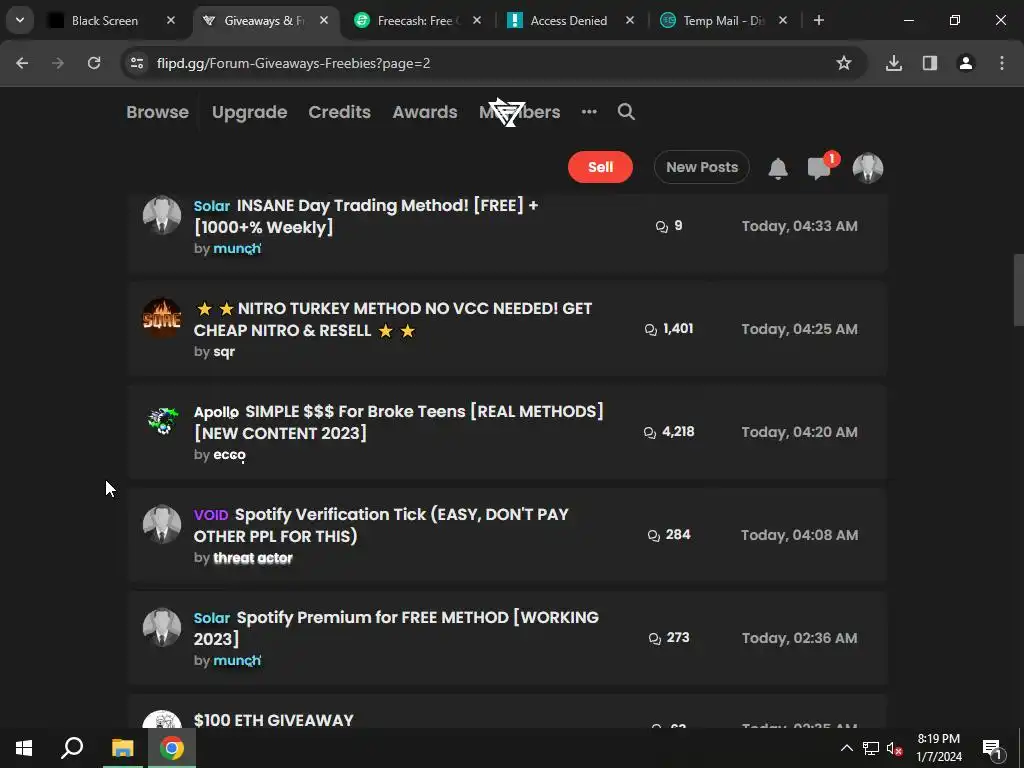Click the 4,218 replies count
Screen dimensions: 1024x768
(x=669, y=432)
